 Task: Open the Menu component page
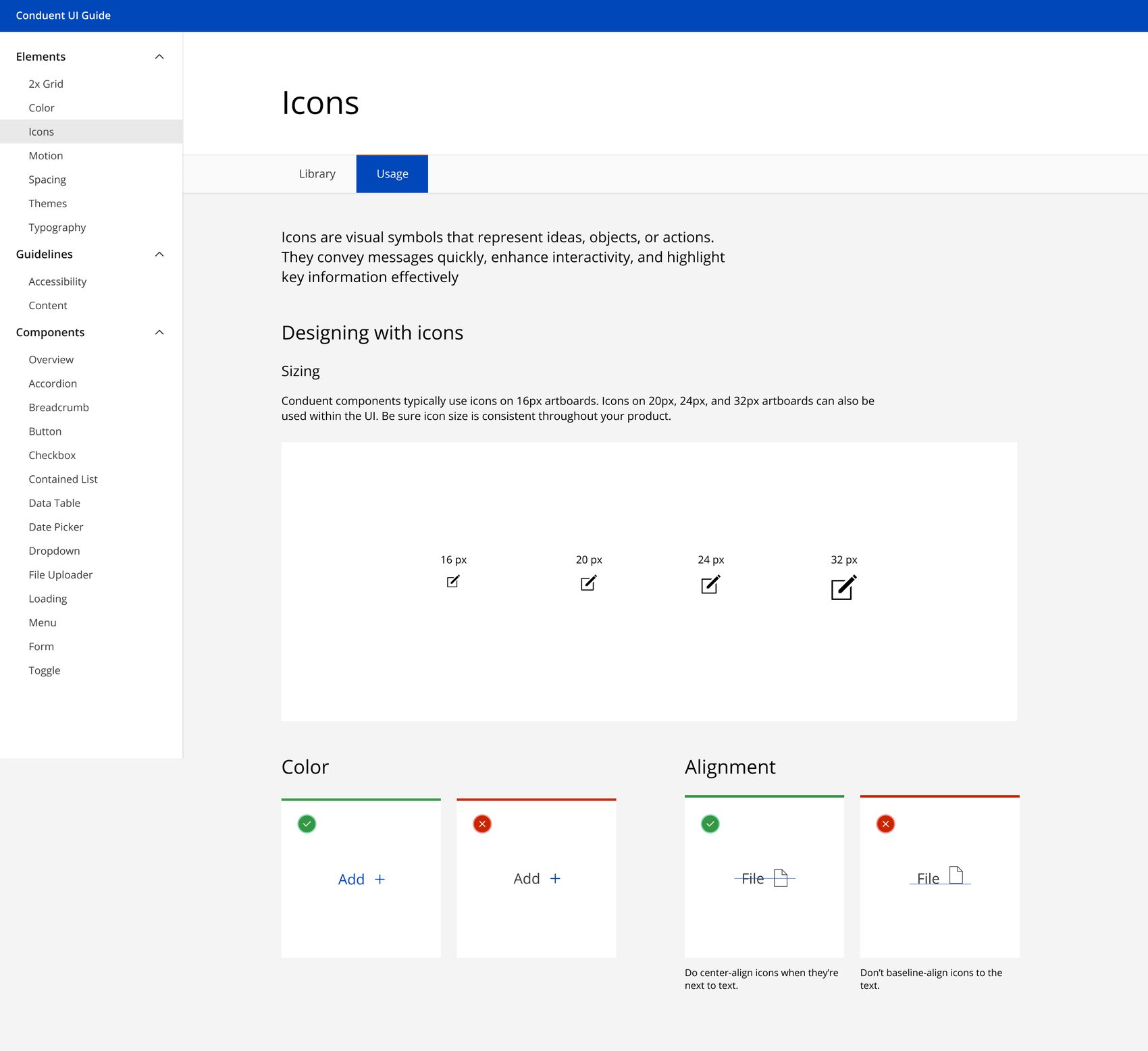click(91, 622)
